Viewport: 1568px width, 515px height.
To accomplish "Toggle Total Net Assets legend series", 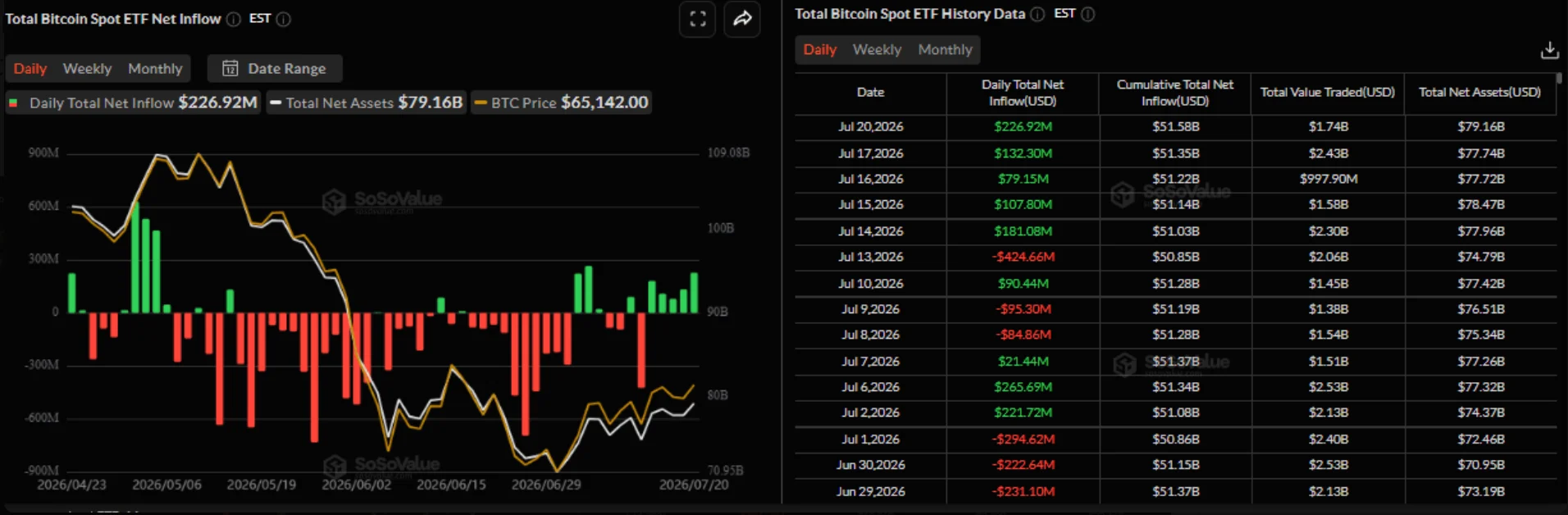I will (x=366, y=103).
